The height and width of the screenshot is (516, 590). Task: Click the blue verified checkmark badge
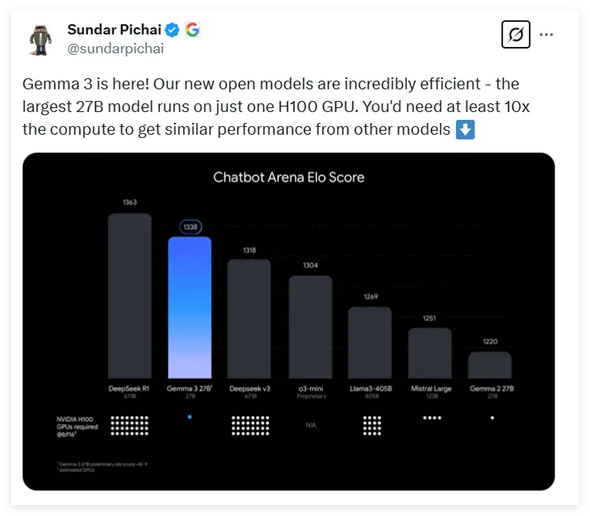pyautogui.click(x=172, y=30)
